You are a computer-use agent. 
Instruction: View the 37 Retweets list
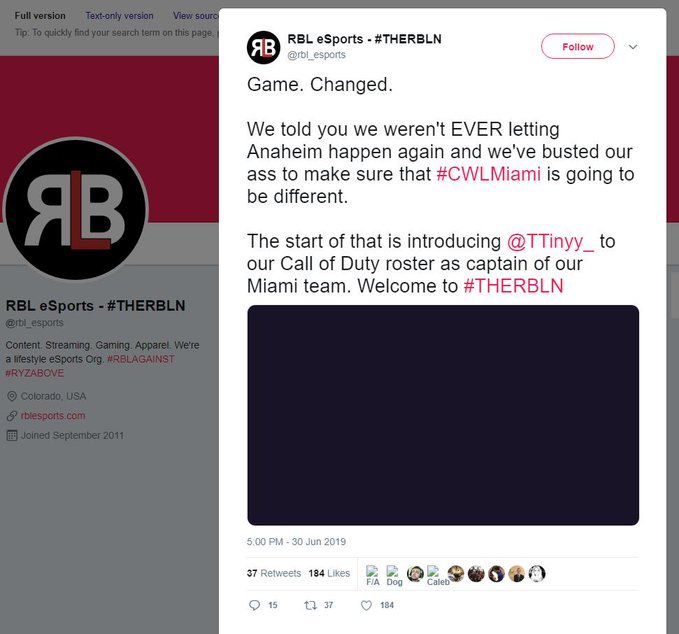click(274, 573)
